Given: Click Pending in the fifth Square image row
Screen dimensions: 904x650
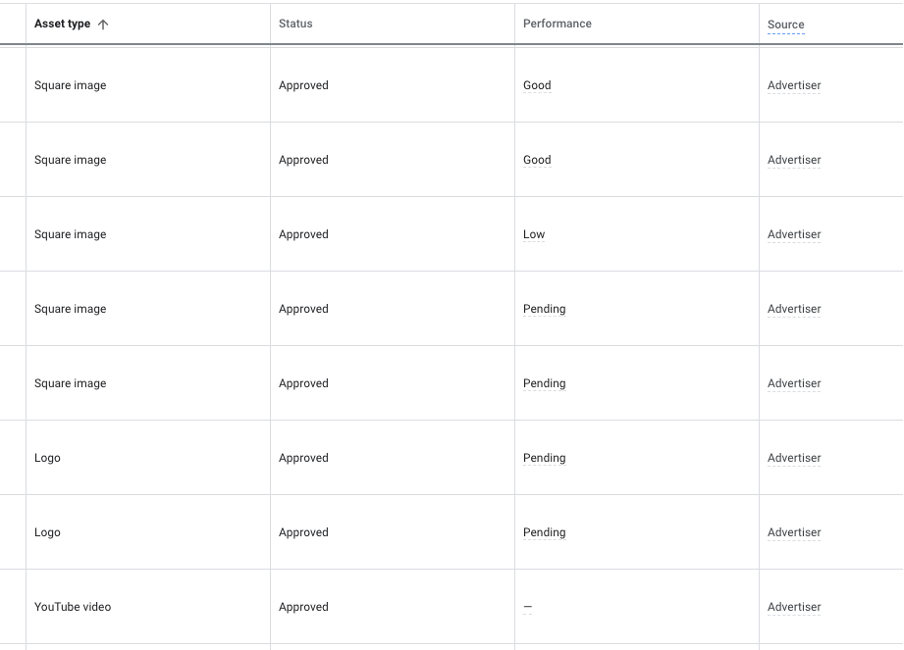Looking at the screenshot, I should 544,384.
